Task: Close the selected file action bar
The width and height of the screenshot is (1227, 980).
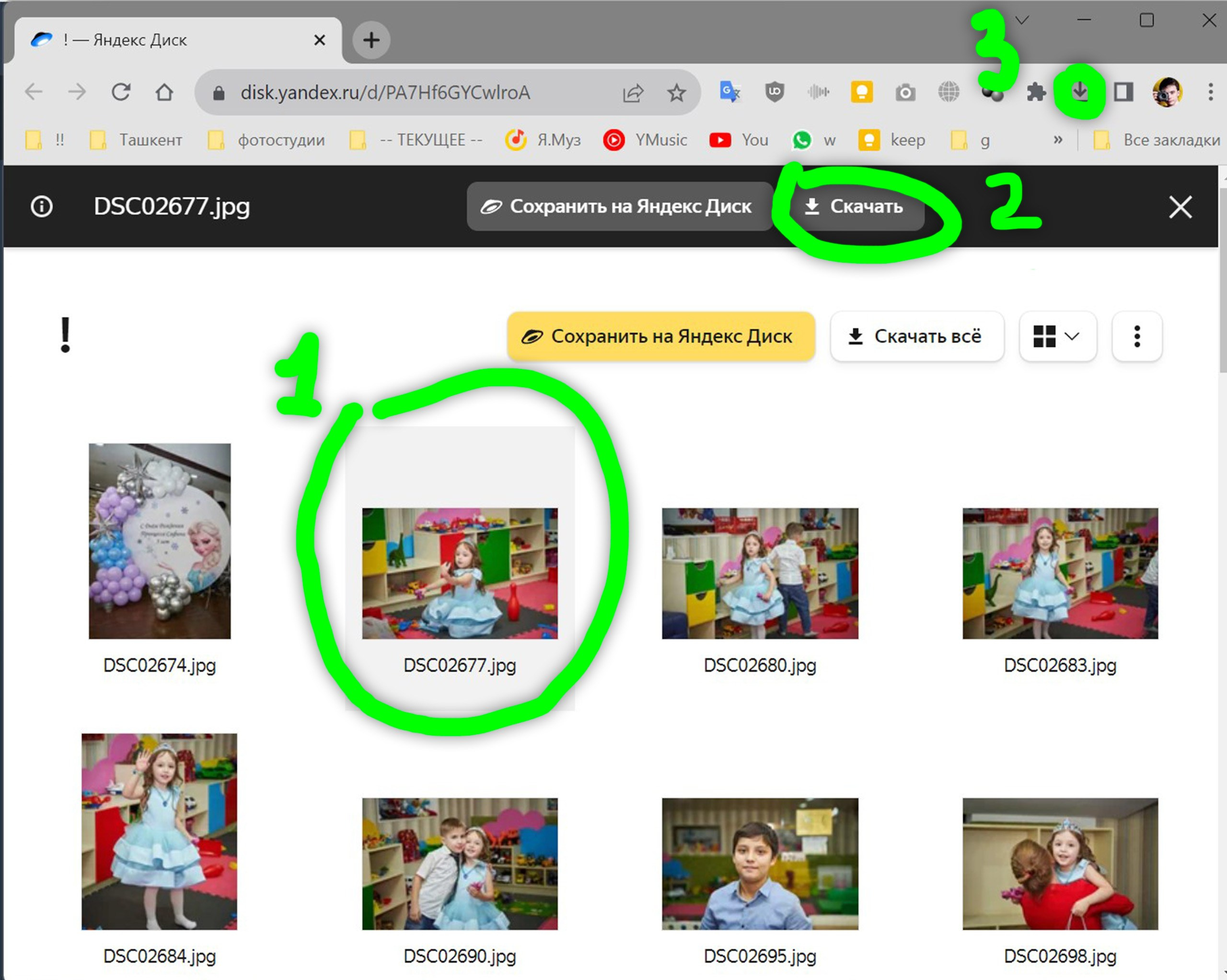Action: pyautogui.click(x=1180, y=207)
